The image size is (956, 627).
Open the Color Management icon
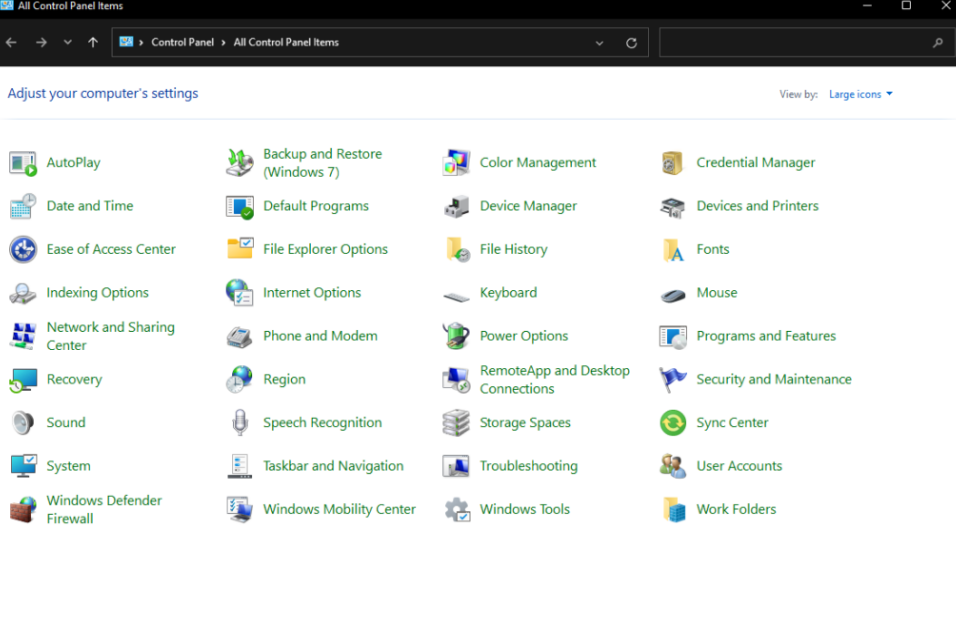click(x=456, y=163)
